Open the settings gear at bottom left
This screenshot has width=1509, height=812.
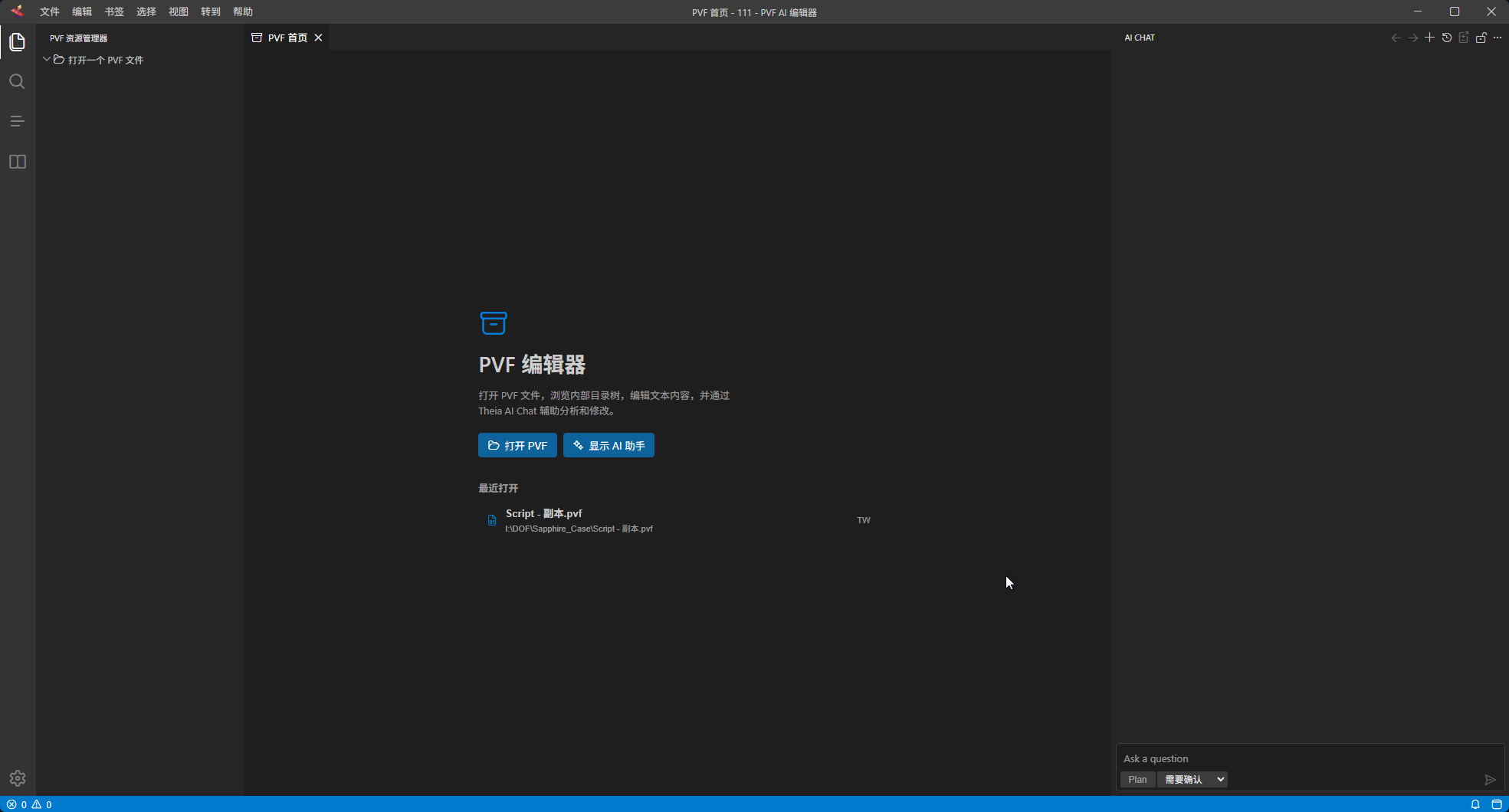pyautogui.click(x=18, y=778)
